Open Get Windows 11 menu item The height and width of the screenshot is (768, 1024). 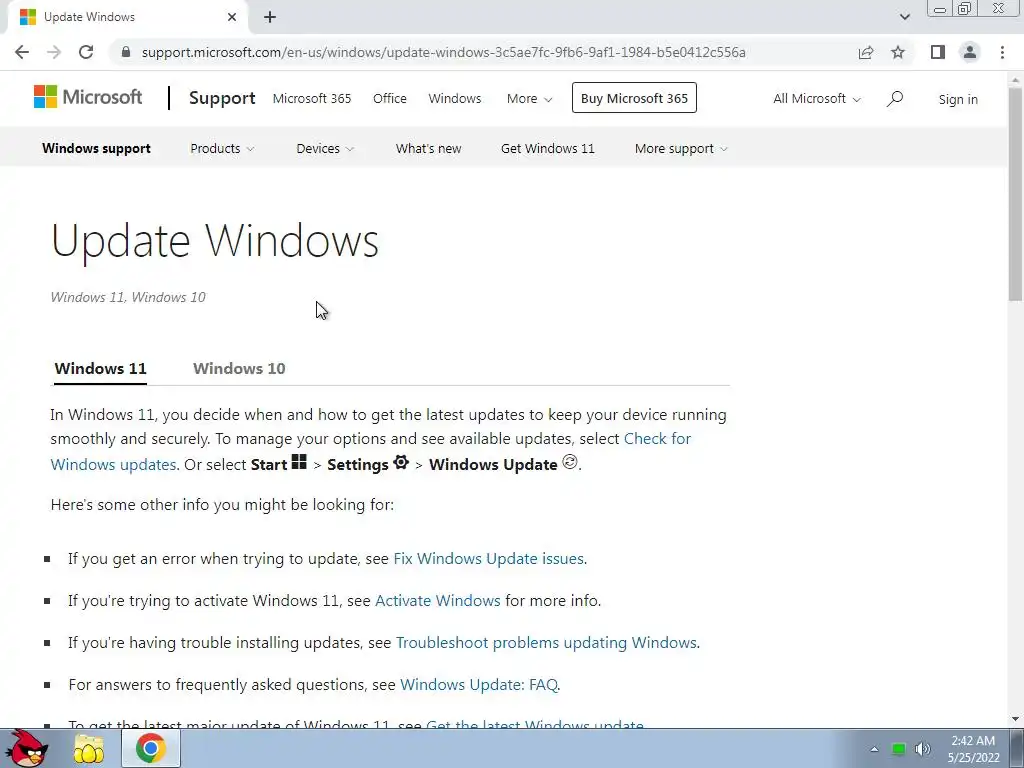coord(548,148)
